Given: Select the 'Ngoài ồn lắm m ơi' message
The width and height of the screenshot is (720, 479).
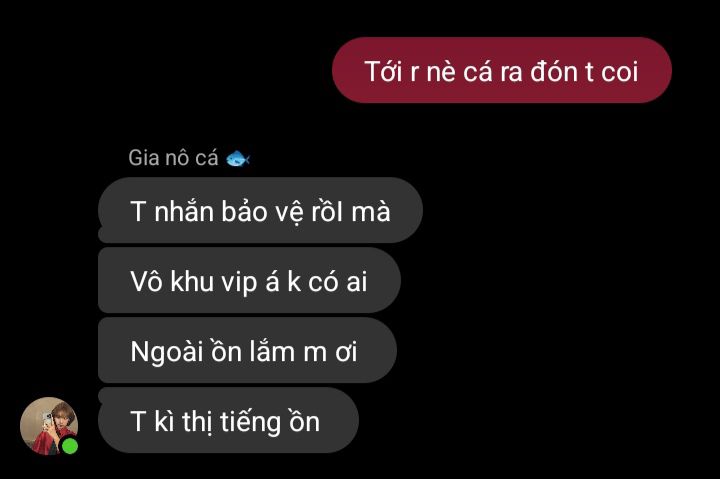Looking at the screenshot, I should click(247, 350).
